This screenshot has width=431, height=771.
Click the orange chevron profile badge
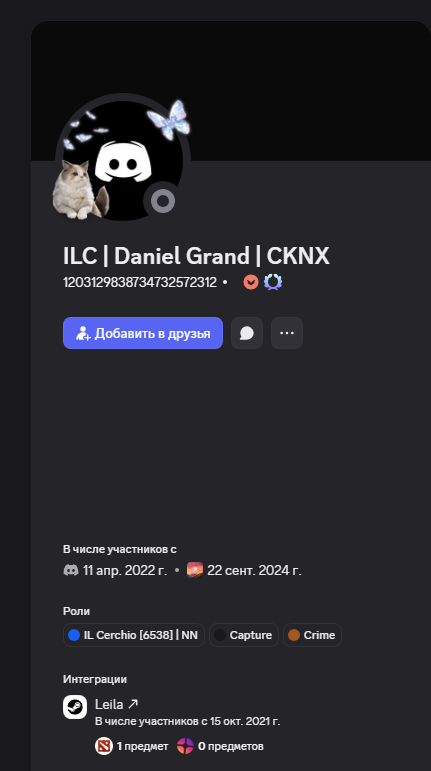251,282
